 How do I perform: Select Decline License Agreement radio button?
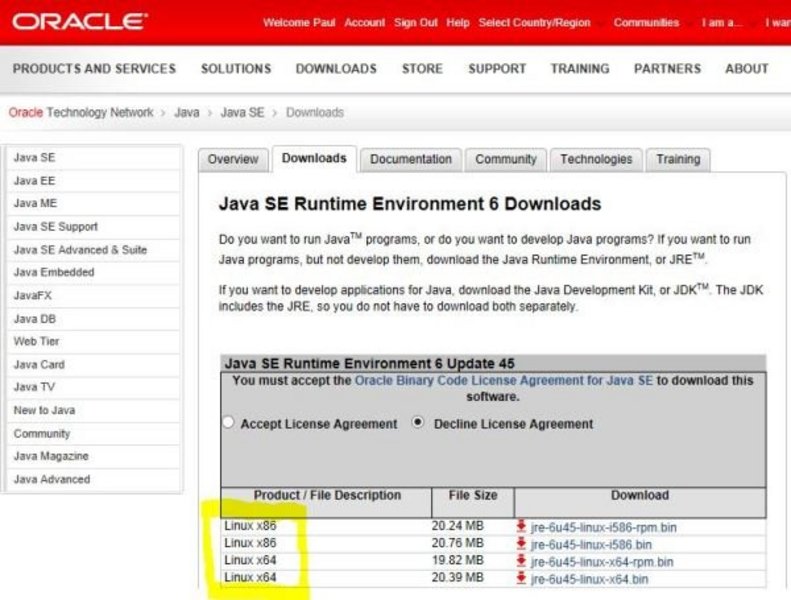418,422
